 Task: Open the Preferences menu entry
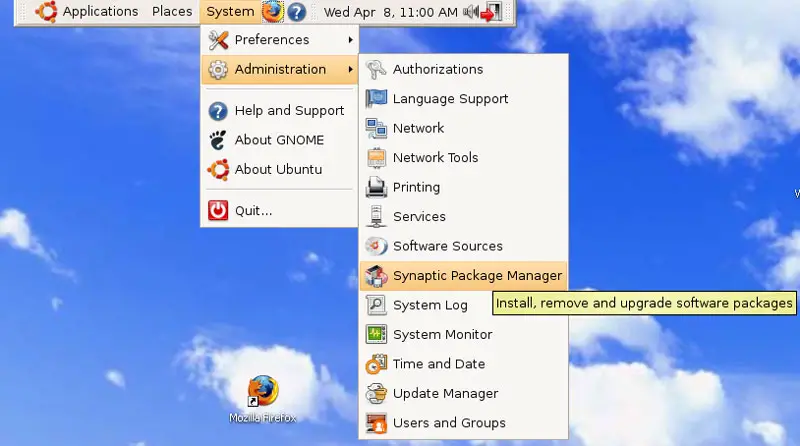[280, 40]
